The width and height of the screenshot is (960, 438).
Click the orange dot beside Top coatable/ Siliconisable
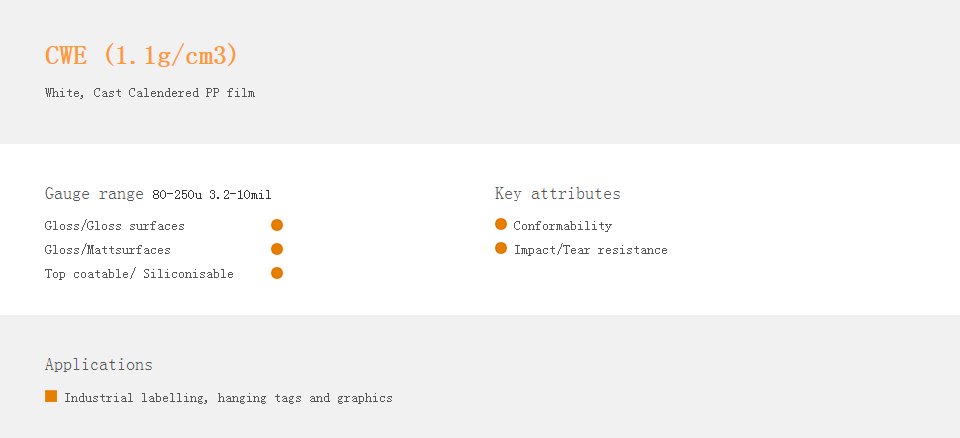[277, 273]
